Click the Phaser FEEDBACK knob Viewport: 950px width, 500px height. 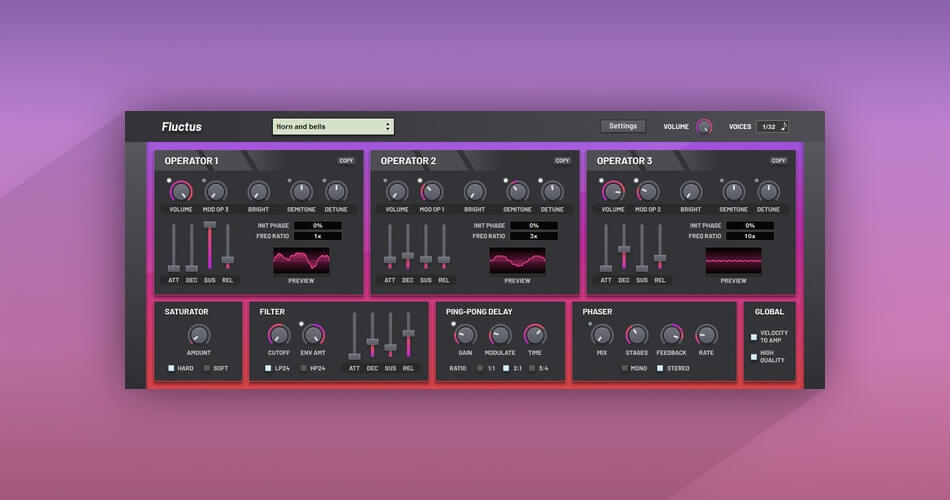click(x=671, y=335)
